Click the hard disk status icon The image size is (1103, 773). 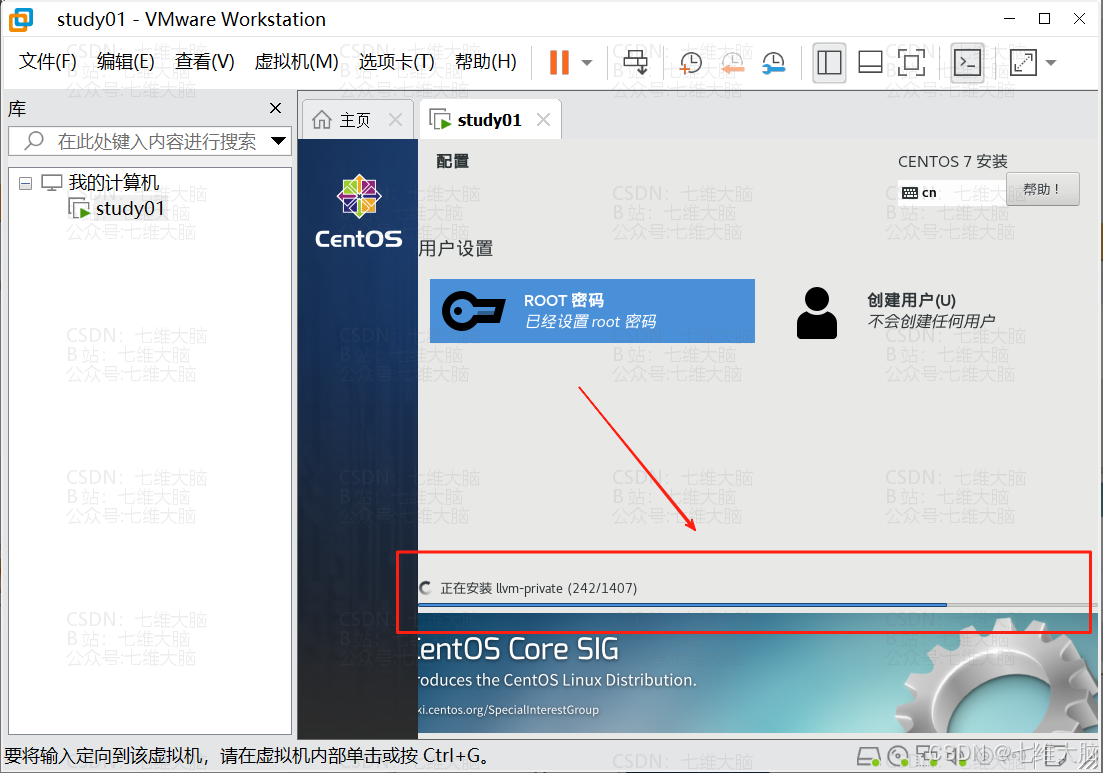click(x=869, y=757)
